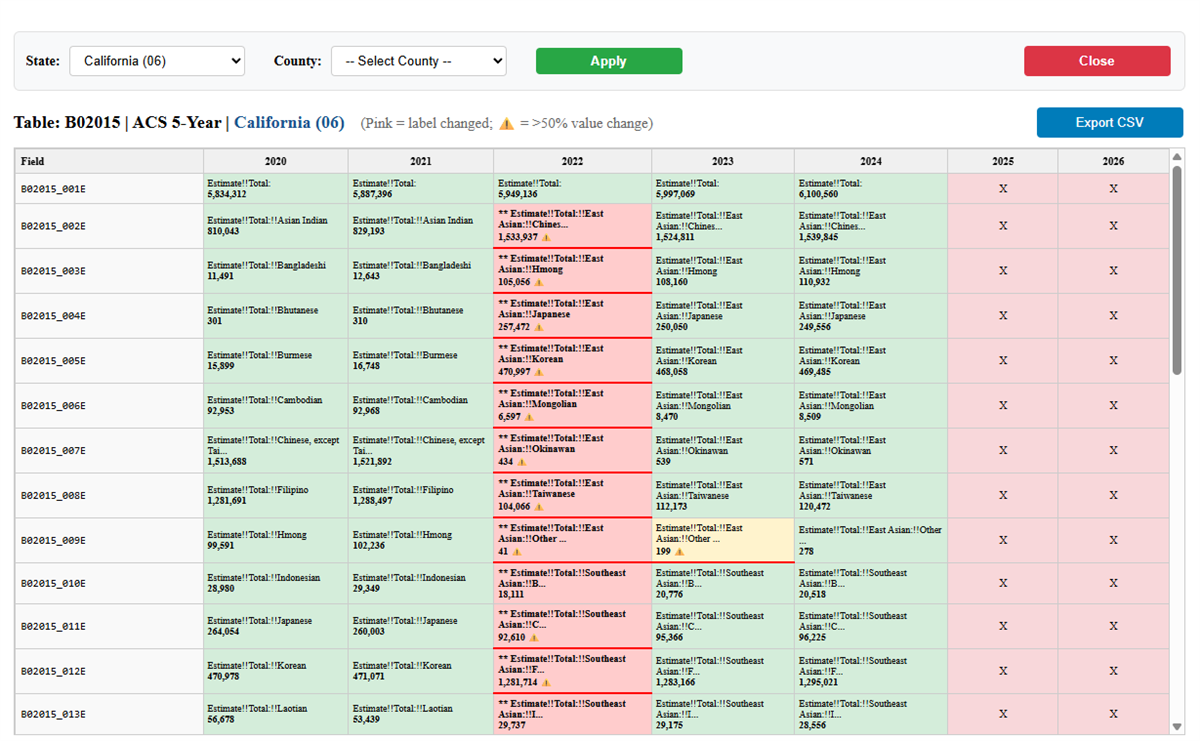Click the 2021 Total cell showing 5,887,396
Screen dimensions: 1200x741
[x=421, y=189]
